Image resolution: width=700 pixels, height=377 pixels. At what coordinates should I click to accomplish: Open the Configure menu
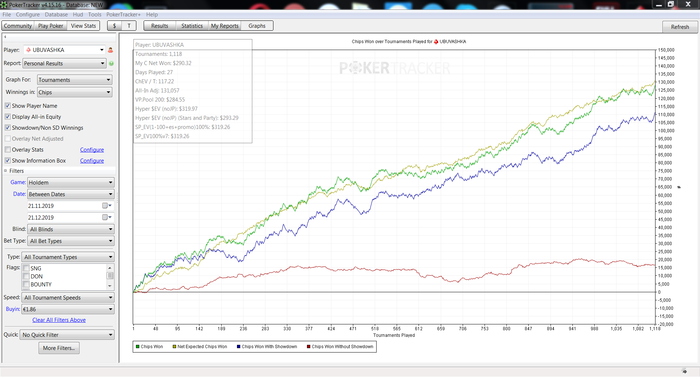coord(28,15)
